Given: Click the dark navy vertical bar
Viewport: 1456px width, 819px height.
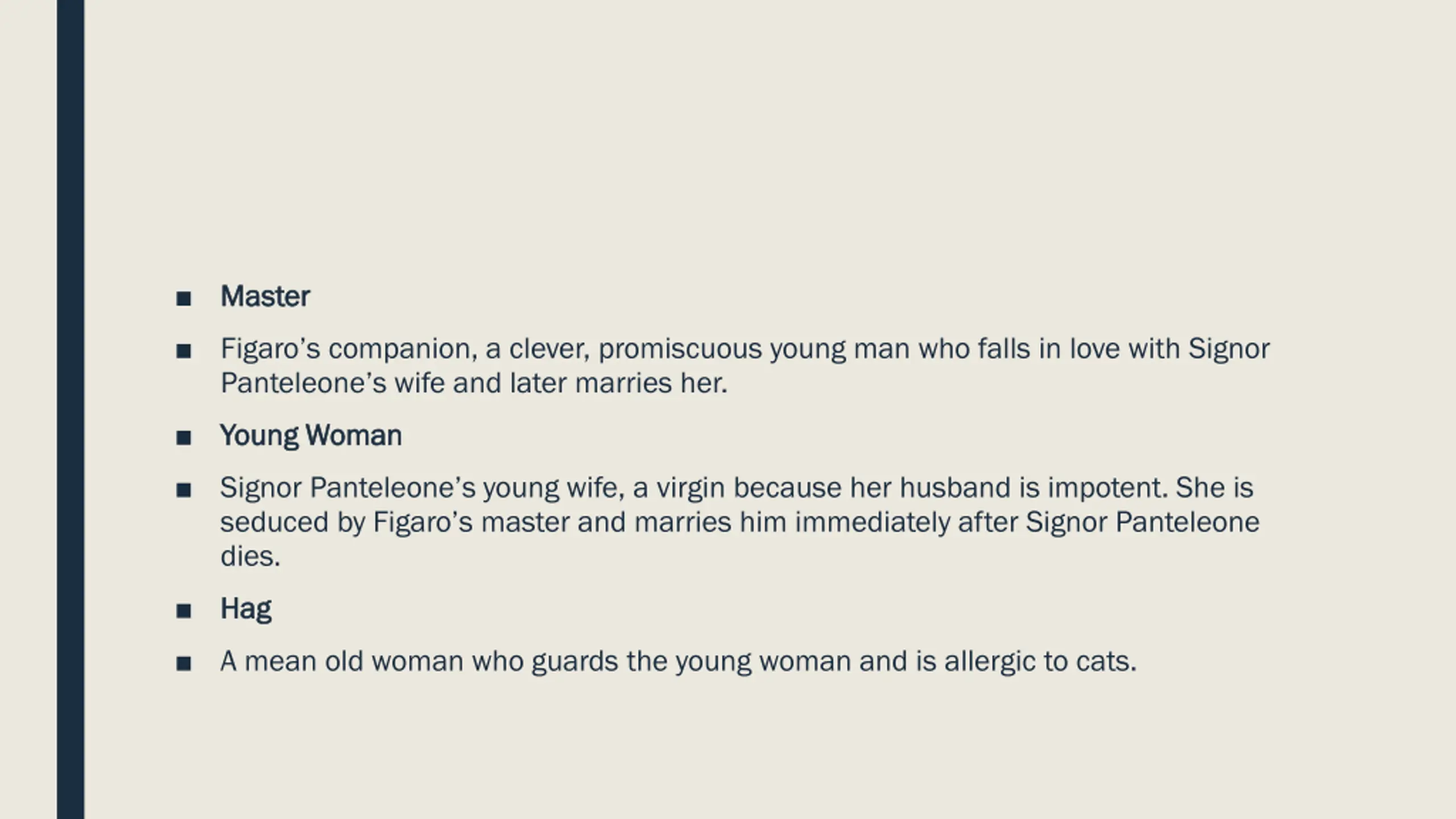Looking at the screenshot, I should 71,409.
